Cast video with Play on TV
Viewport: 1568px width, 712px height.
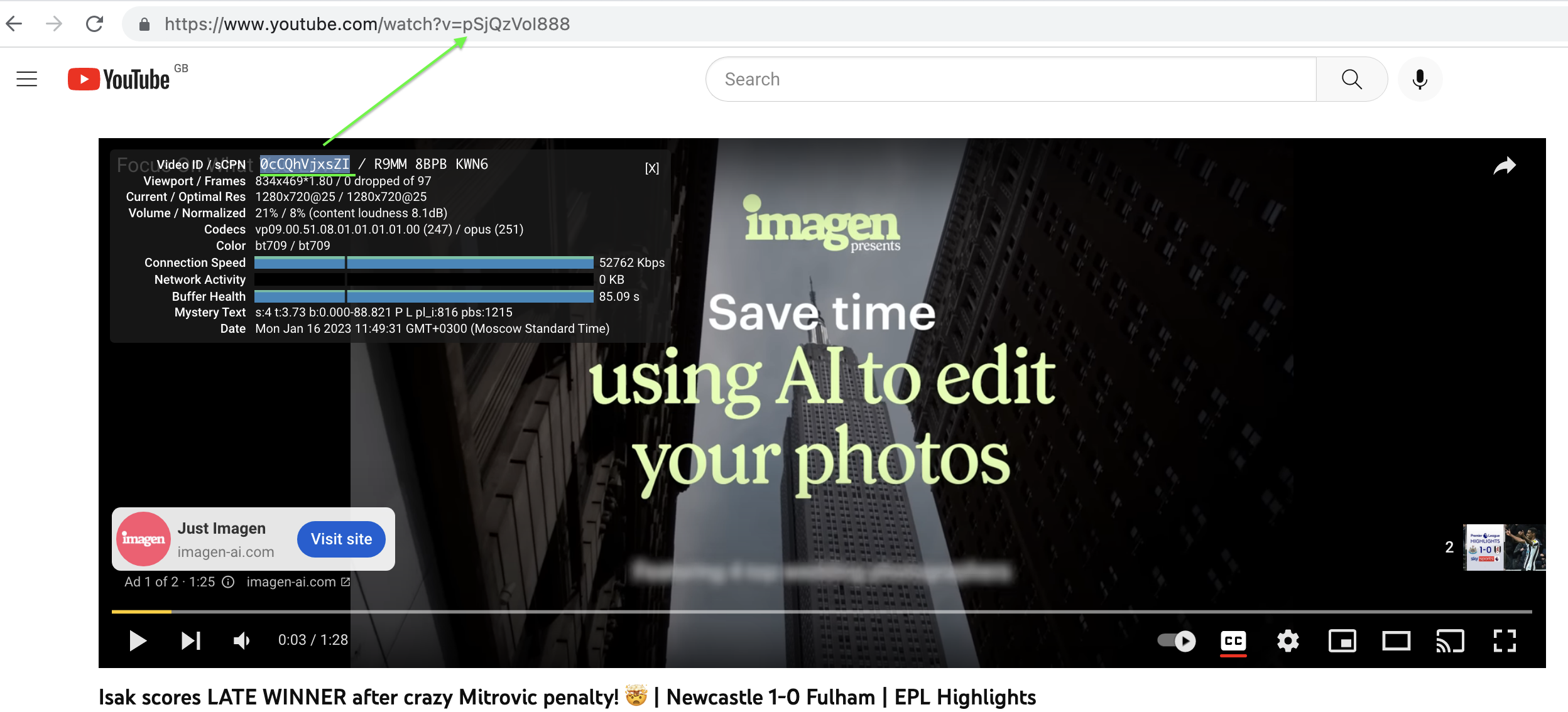pyautogui.click(x=1450, y=640)
